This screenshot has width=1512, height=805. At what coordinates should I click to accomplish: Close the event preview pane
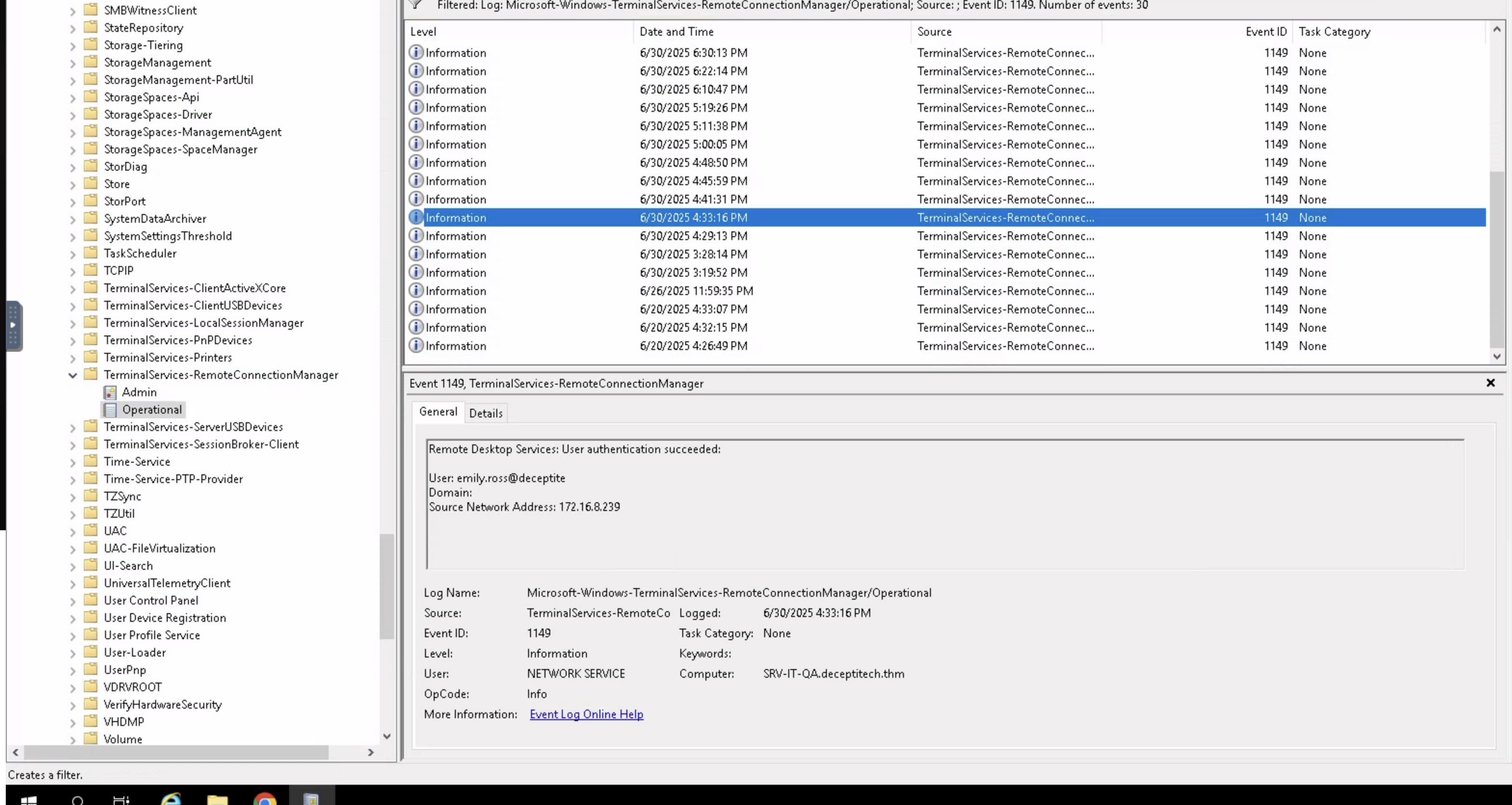[x=1490, y=383]
